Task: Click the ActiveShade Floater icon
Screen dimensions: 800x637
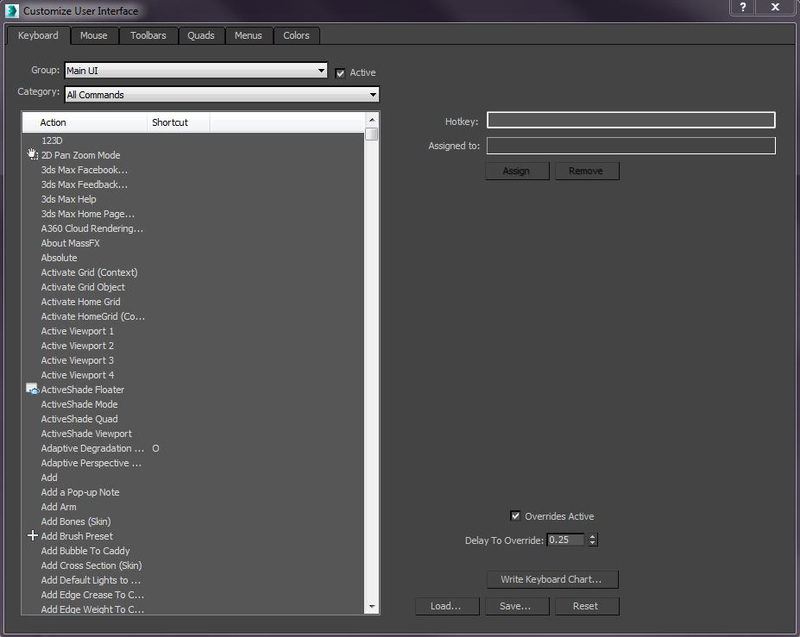Action: 32,389
